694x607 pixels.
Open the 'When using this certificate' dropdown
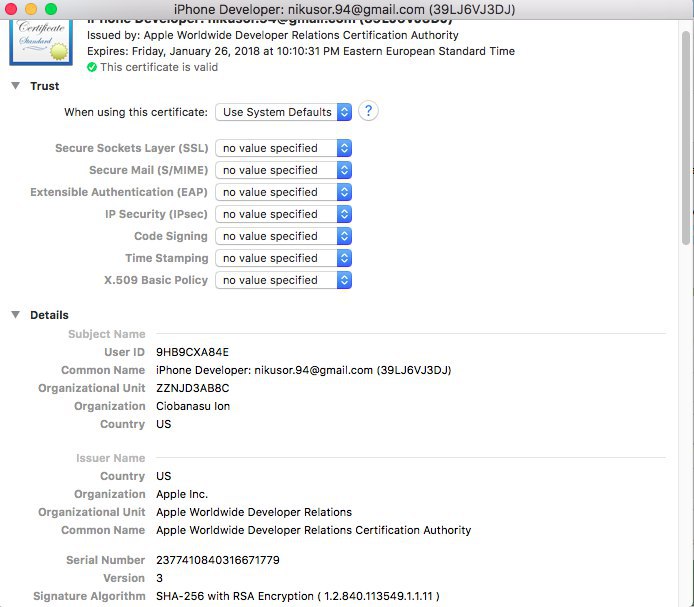[x=283, y=112]
